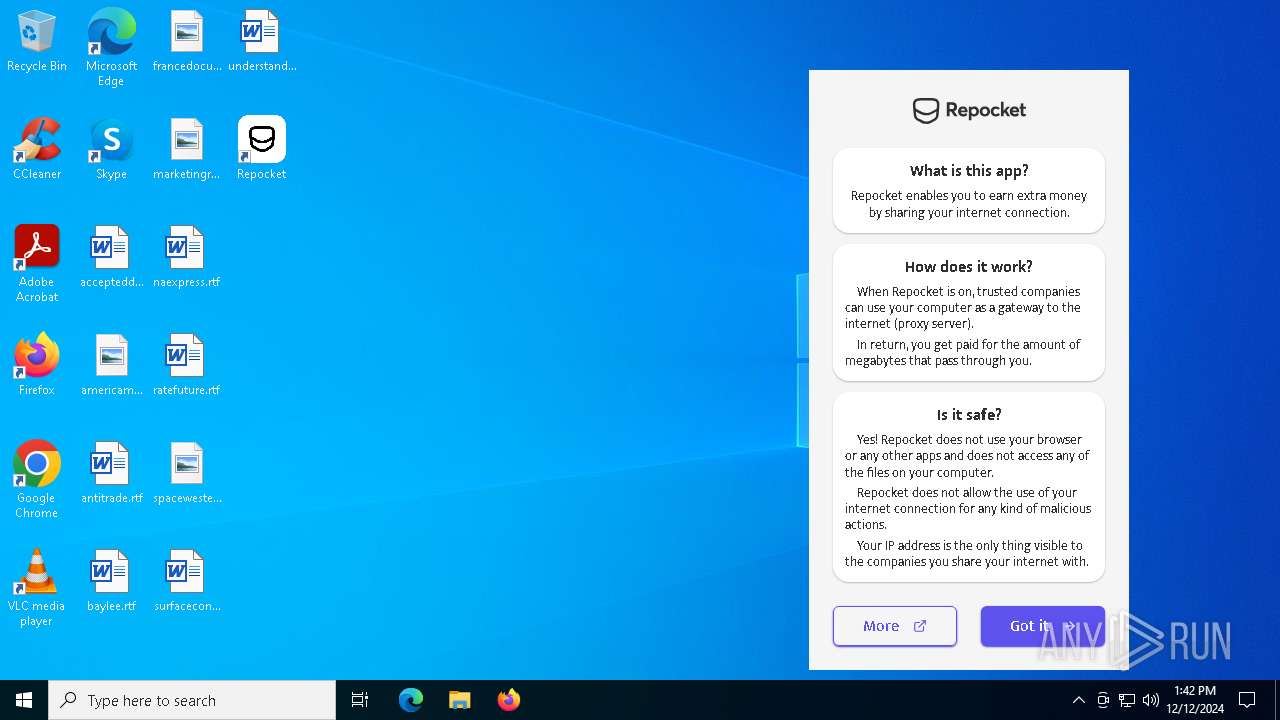The height and width of the screenshot is (720, 1280).
Task: Open File Explorer from the taskbar
Action: [460, 700]
